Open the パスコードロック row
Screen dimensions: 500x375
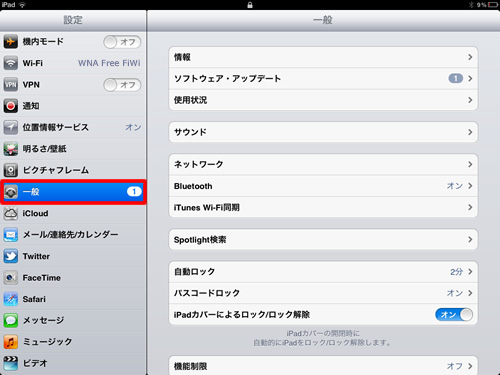pyautogui.click(x=323, y=293)
